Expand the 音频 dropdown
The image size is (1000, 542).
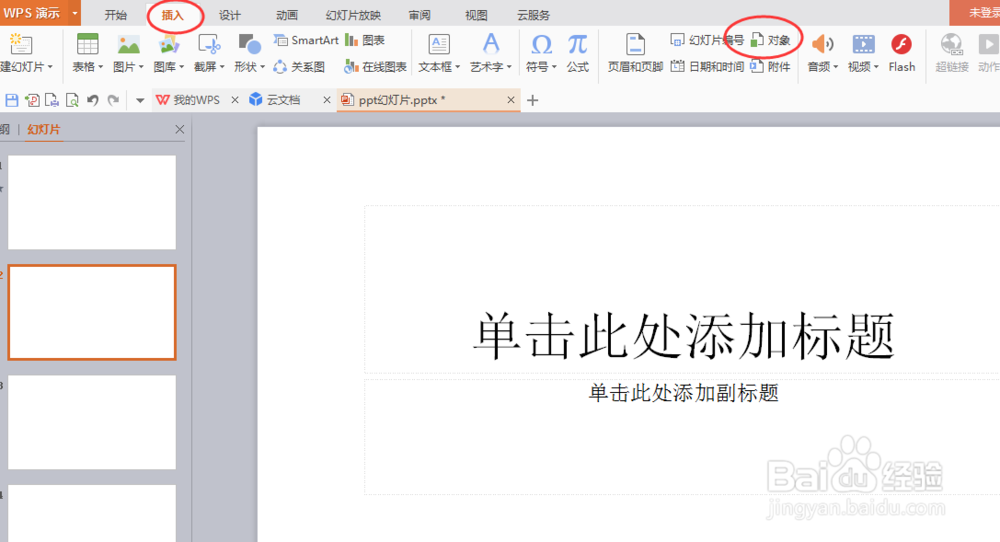coord(835,66)
